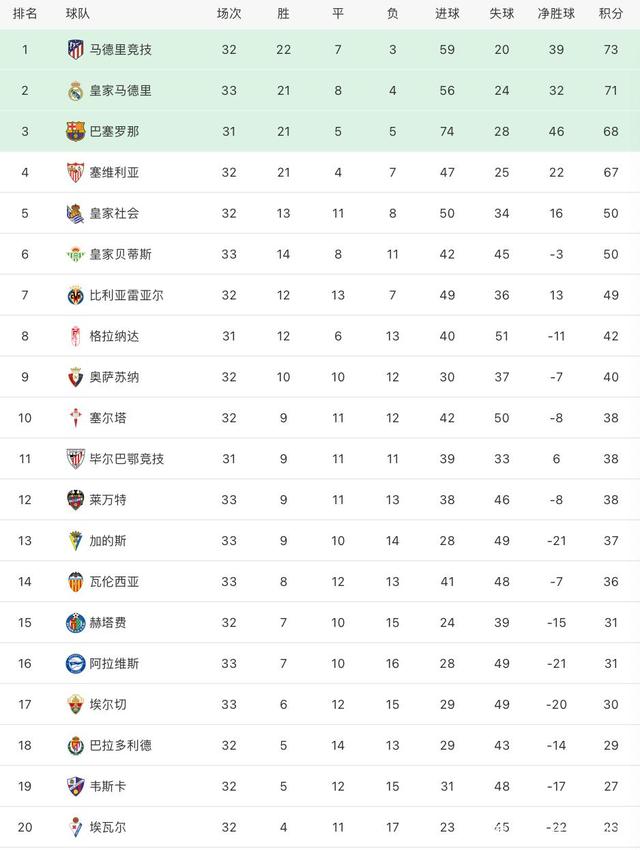This screenshot has height=850, width=640.
Task: Click the Valencia (瓦伦西亚) bat crest icon
Action: [x=75, y=582]
